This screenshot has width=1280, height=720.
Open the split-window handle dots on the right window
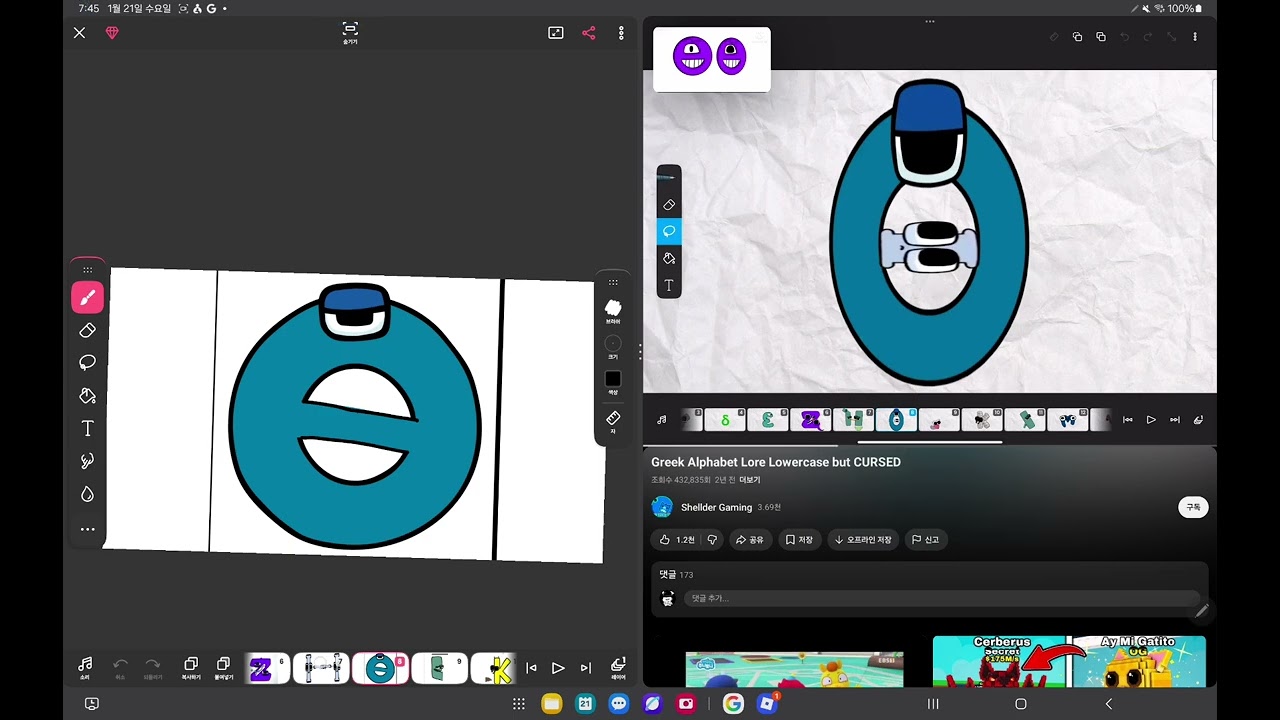coord(930,21)
